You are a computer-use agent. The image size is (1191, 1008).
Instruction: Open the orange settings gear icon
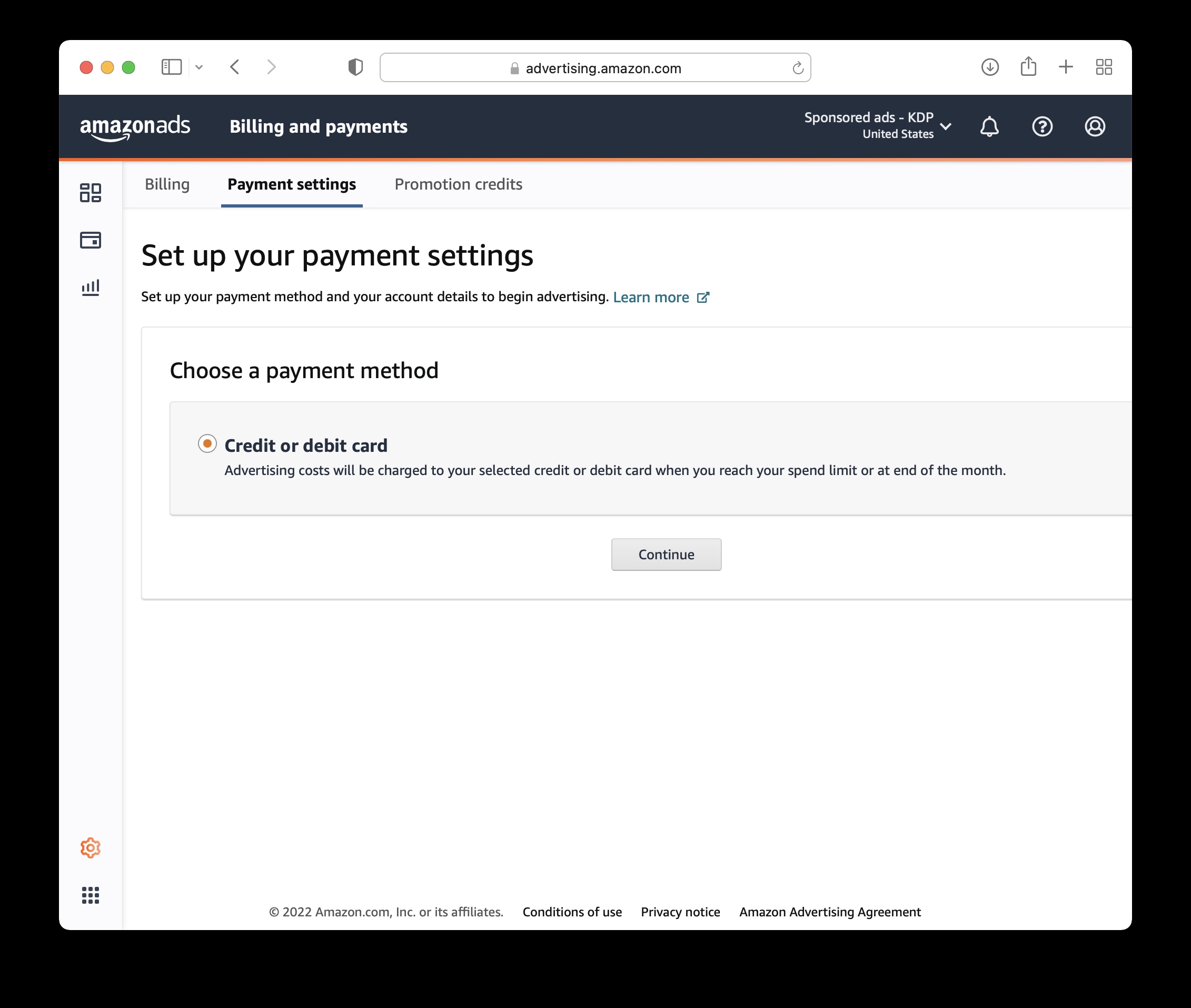click(90, 848)
